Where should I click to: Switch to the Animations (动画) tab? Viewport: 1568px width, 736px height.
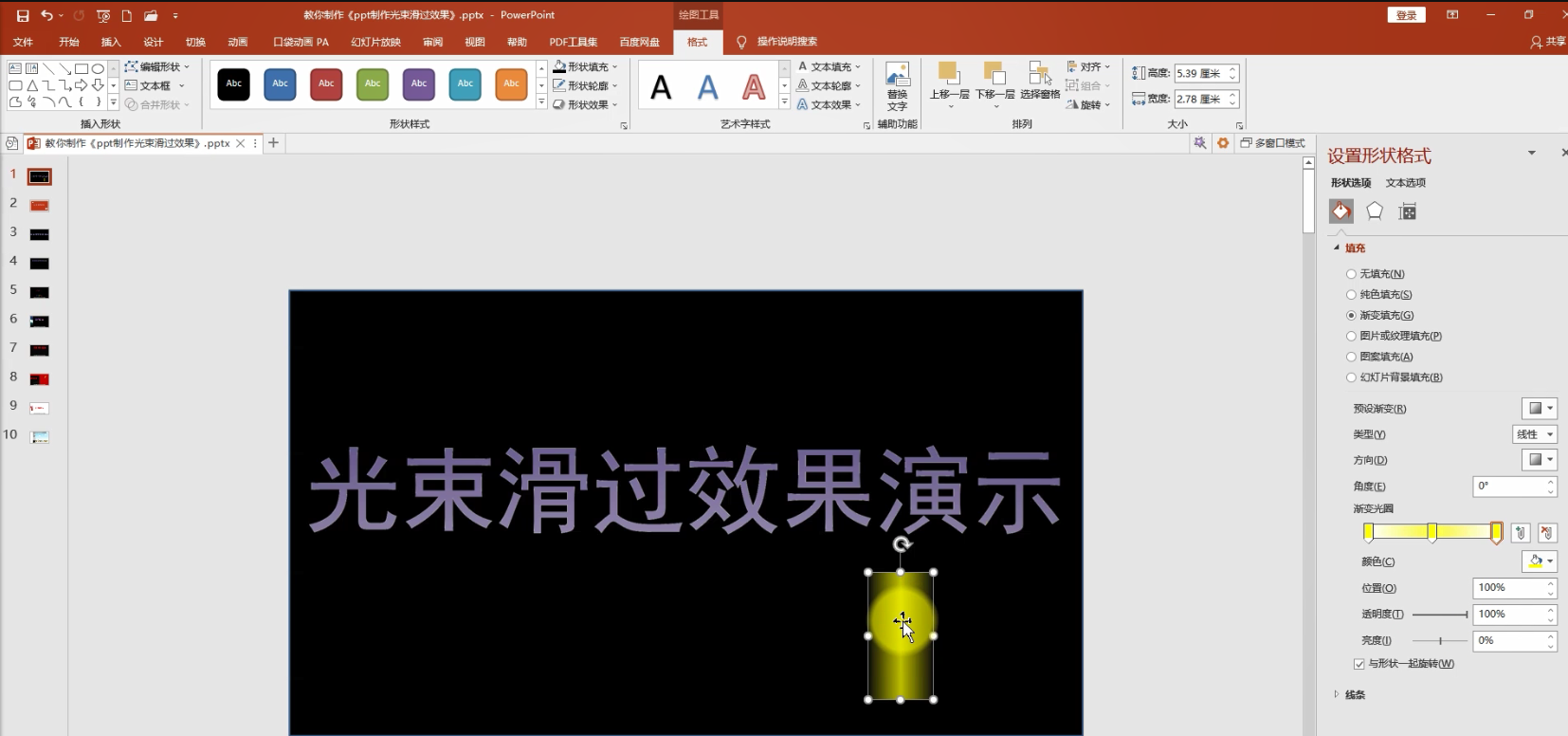click(237, 42)
